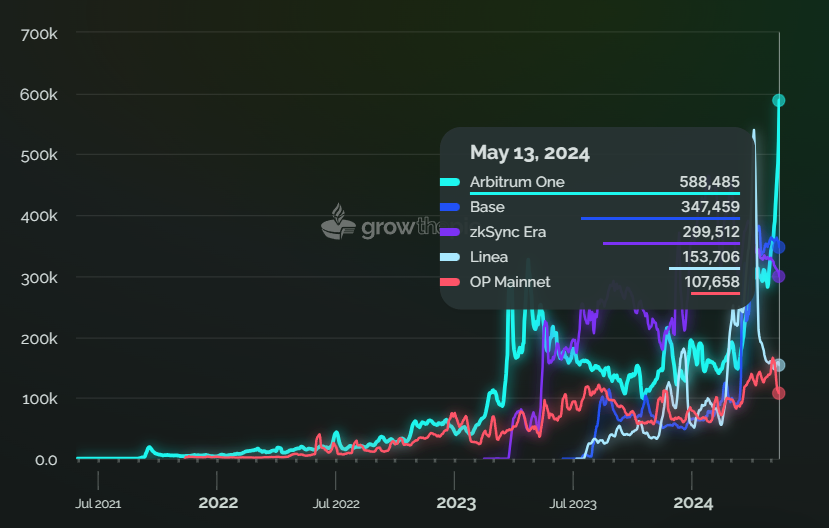Click the value 299,512
Viewport: 829px width, 528px height.
pyautogui.click(x=711, y=231)
